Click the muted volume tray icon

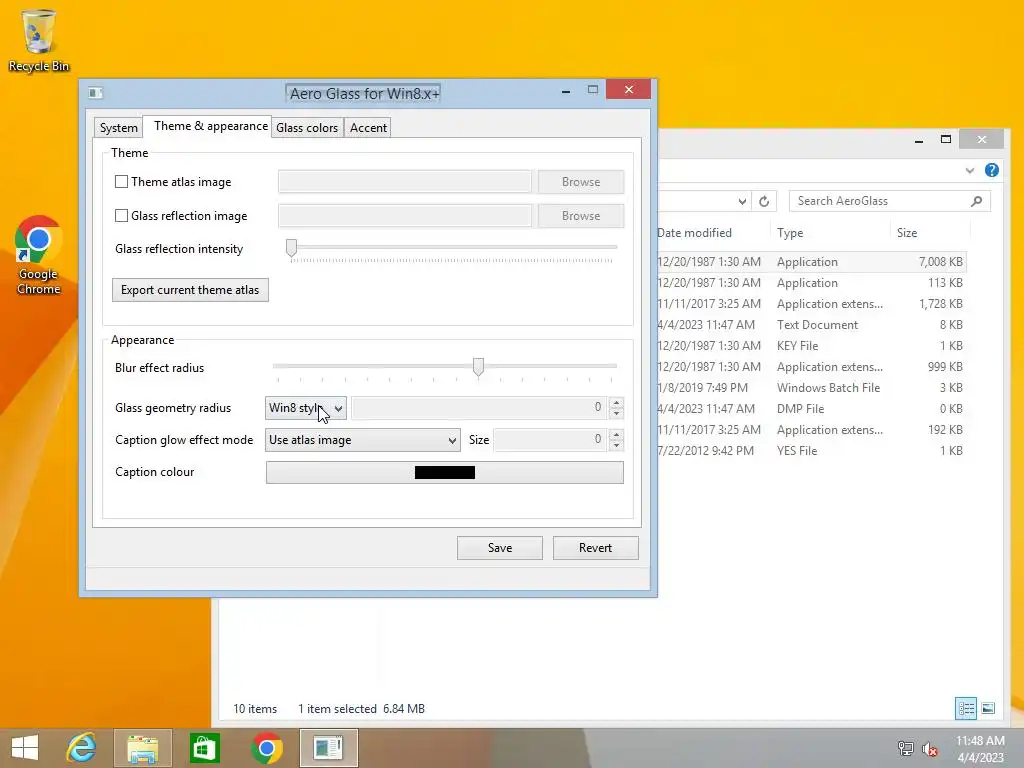[x=929, y=749]
